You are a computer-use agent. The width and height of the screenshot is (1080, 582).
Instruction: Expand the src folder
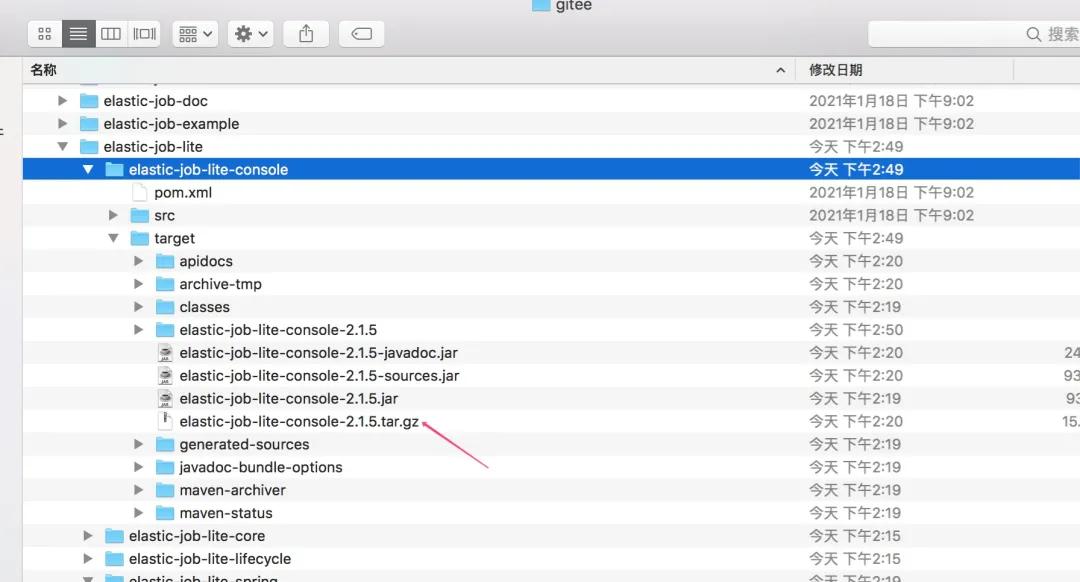113,216
